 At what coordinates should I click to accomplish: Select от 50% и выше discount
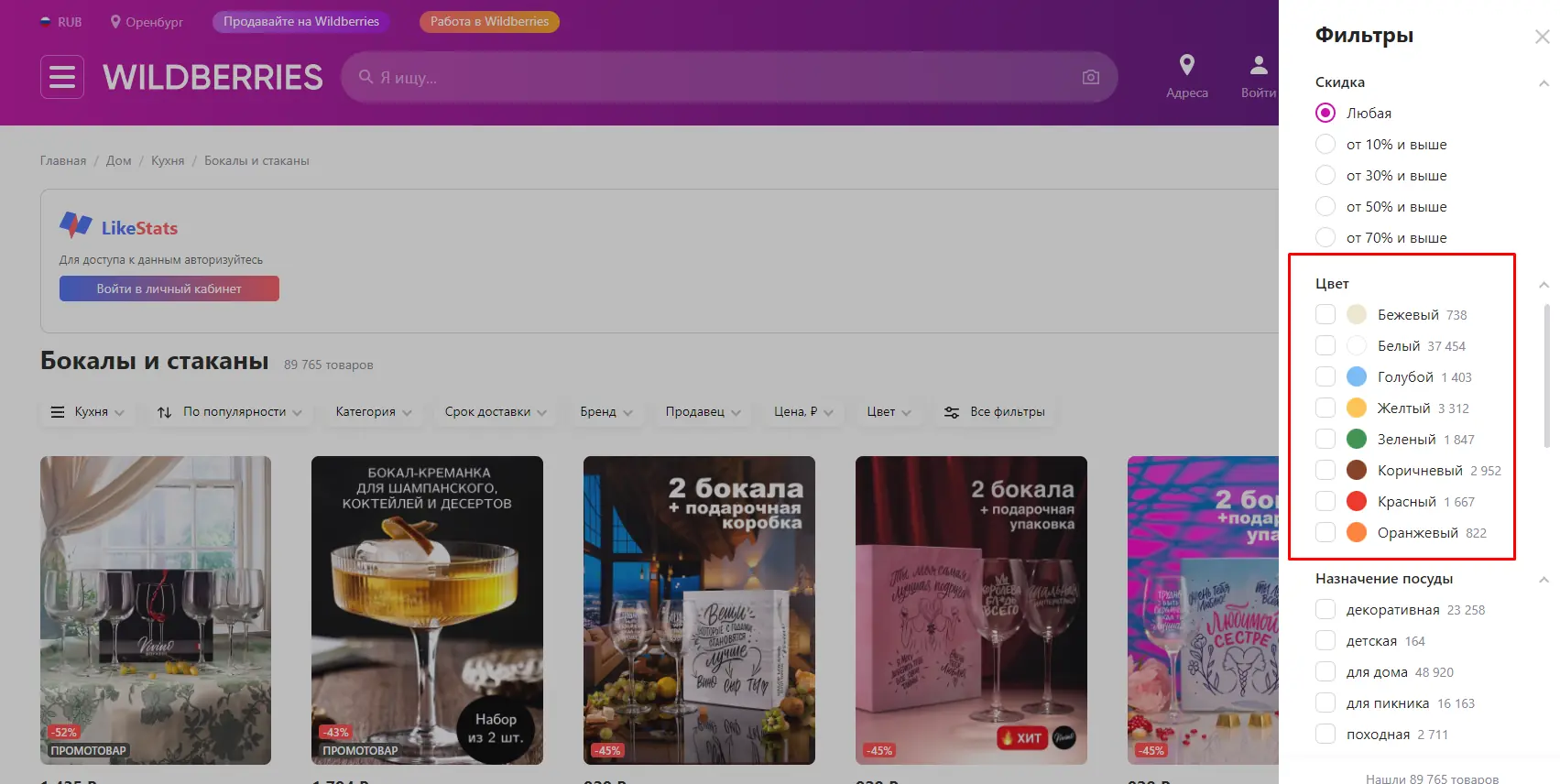click(x=1325, y=206)
